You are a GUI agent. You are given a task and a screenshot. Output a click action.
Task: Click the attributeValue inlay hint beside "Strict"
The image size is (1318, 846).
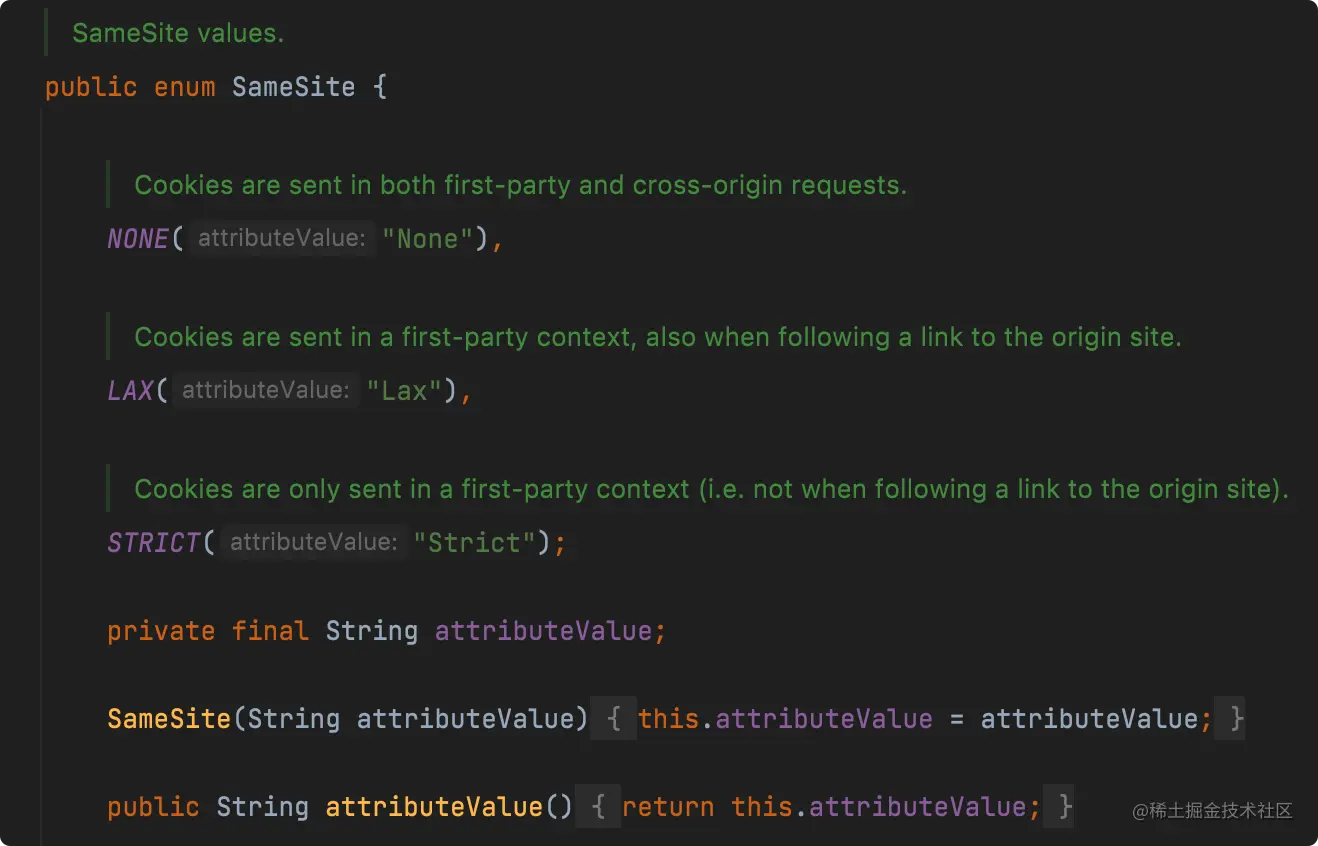pos(312,543)
